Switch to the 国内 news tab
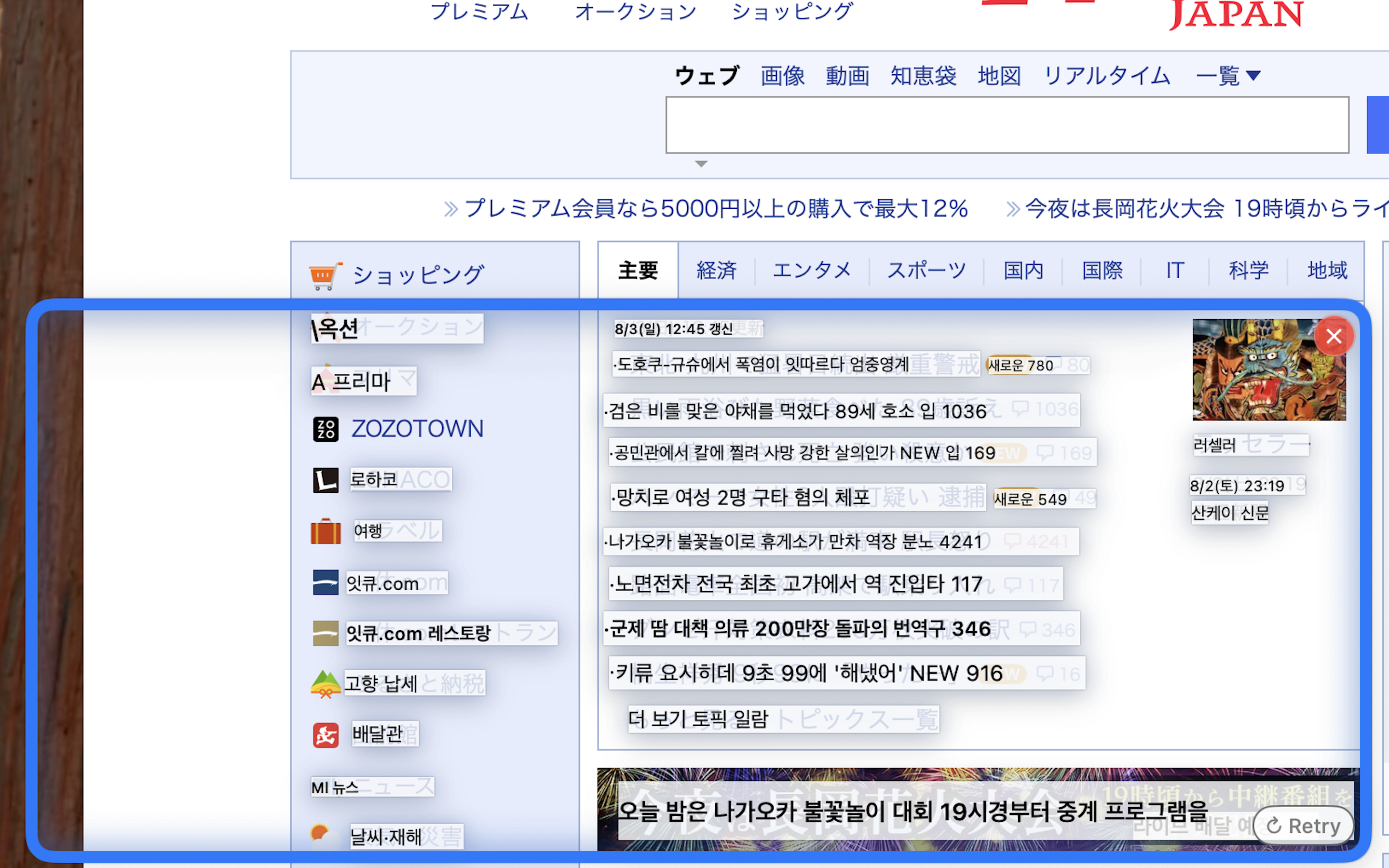 pos(1023,270)
